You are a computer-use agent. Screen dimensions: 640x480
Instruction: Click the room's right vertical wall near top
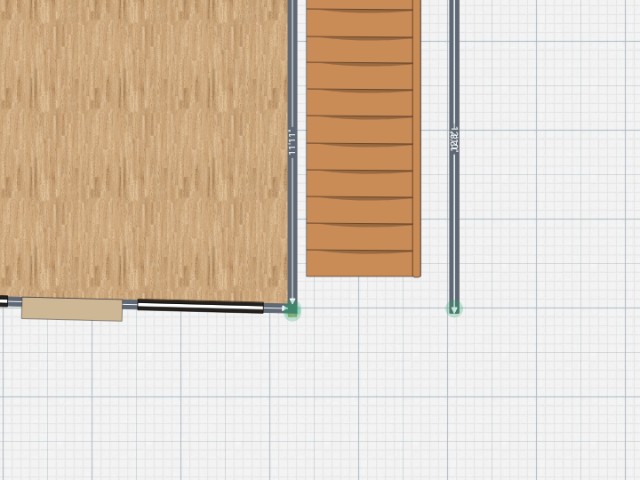(x=292, y=40)
